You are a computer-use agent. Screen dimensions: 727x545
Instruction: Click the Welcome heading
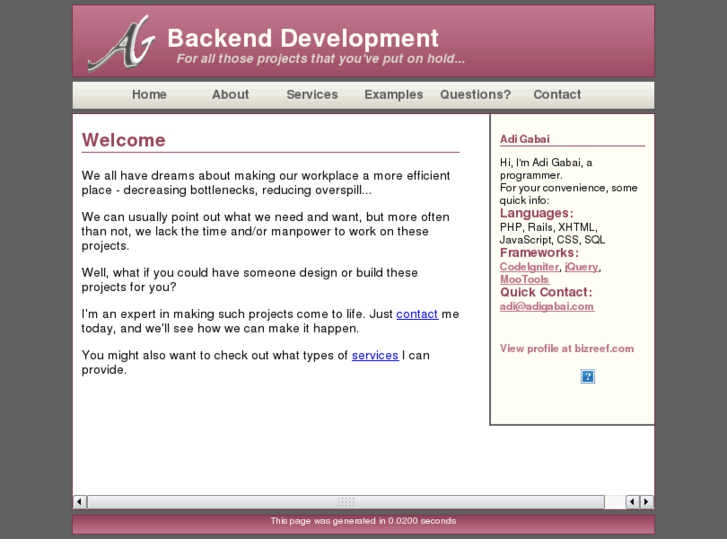(123, 140)
